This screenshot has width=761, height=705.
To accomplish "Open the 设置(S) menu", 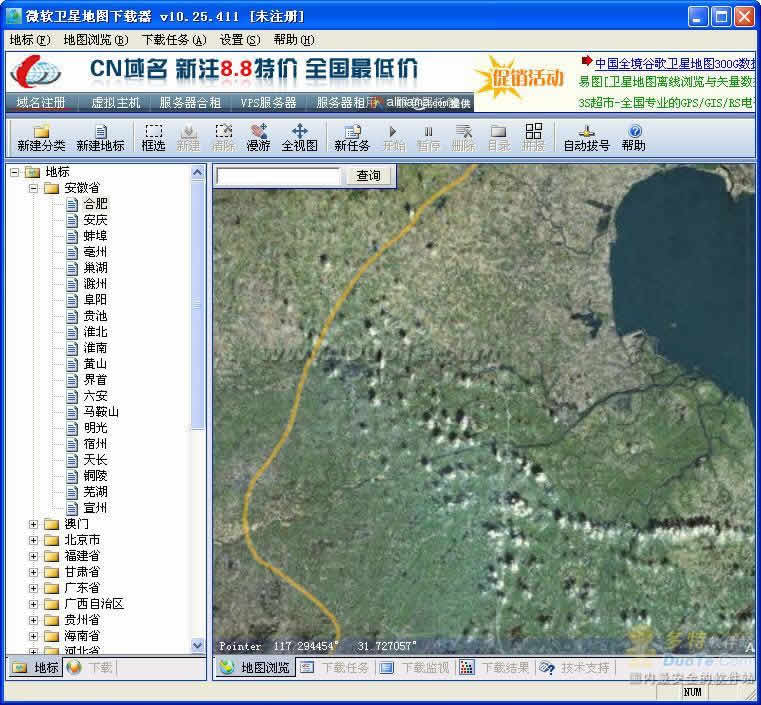I will (x=240, y=40).
